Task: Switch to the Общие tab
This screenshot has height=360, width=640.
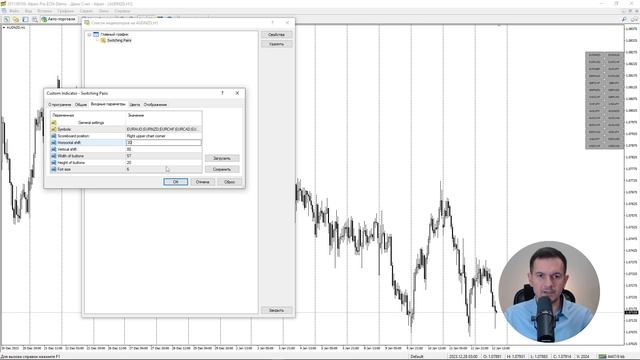Action: point(81,105)
